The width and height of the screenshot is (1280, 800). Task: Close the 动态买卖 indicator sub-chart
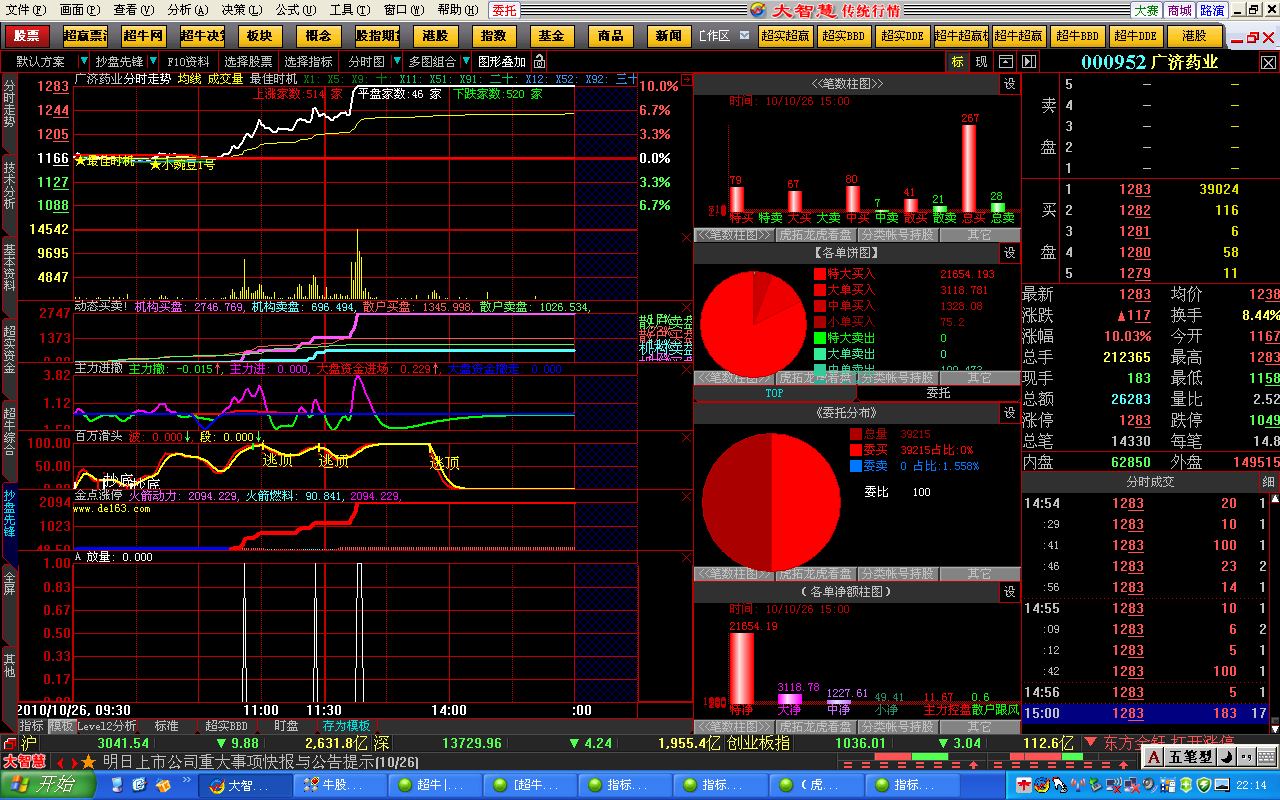pos(686,308)
